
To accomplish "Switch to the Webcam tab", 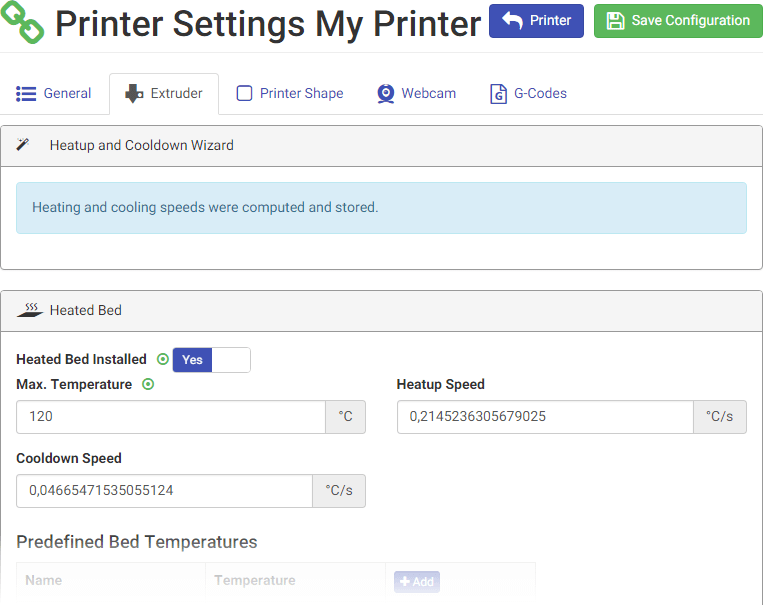I will pos(416,94).
